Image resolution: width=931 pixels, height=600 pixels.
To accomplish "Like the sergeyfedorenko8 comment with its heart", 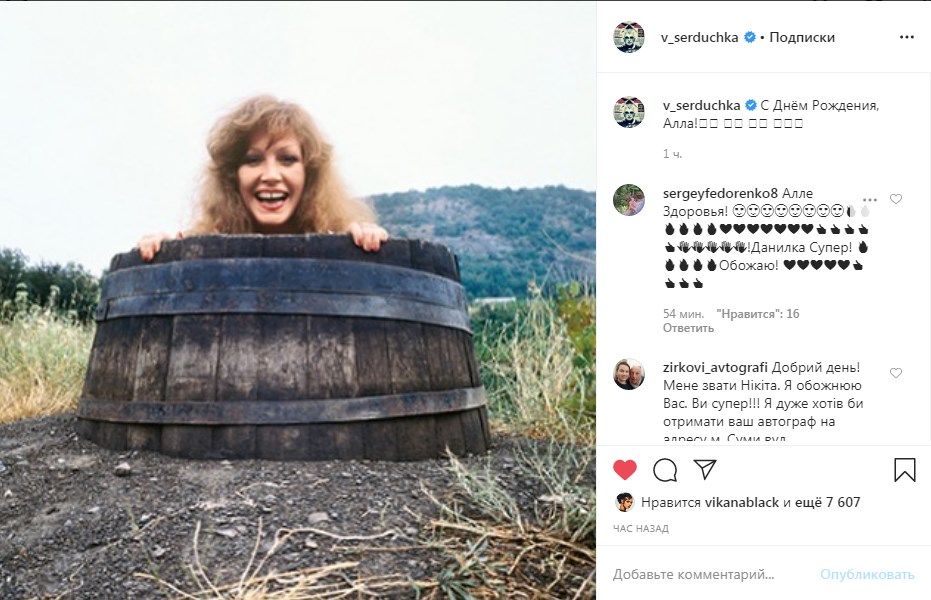I will tap(895, 199).
